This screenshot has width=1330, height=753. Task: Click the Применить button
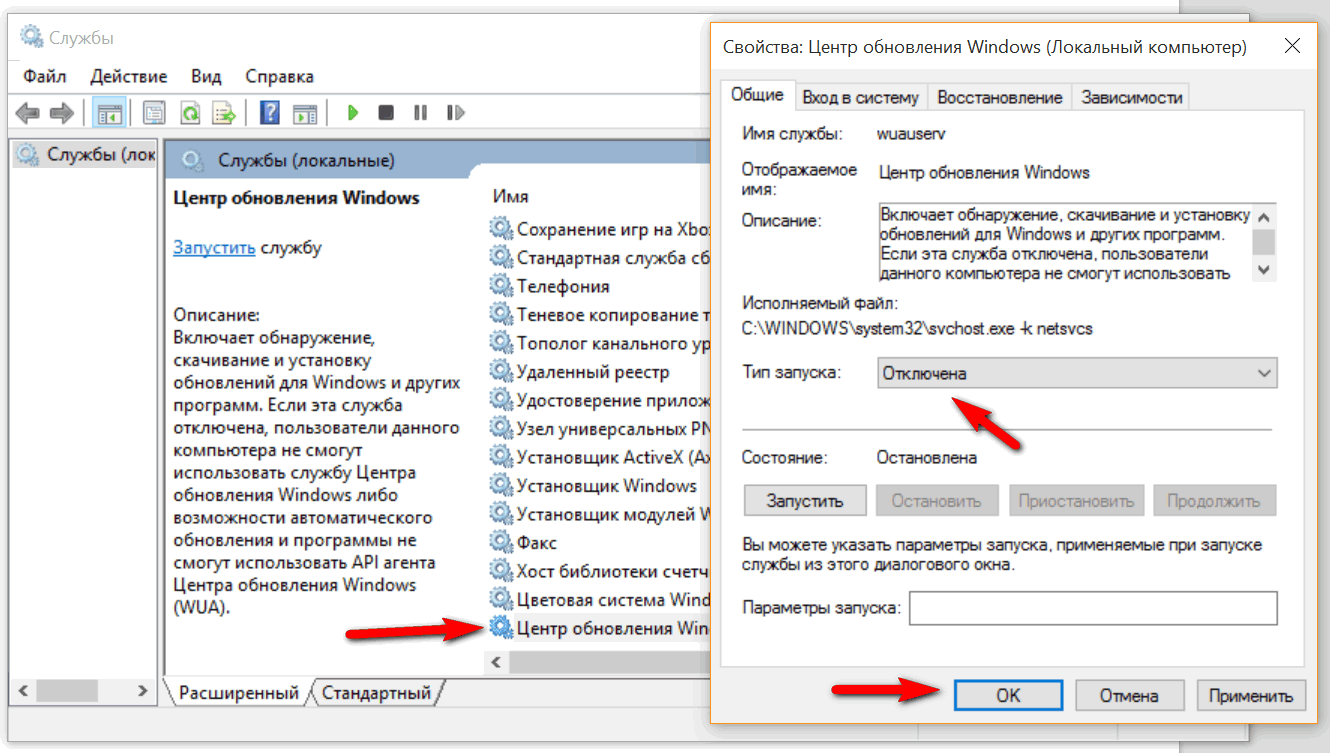click(x=1251, y=696)
